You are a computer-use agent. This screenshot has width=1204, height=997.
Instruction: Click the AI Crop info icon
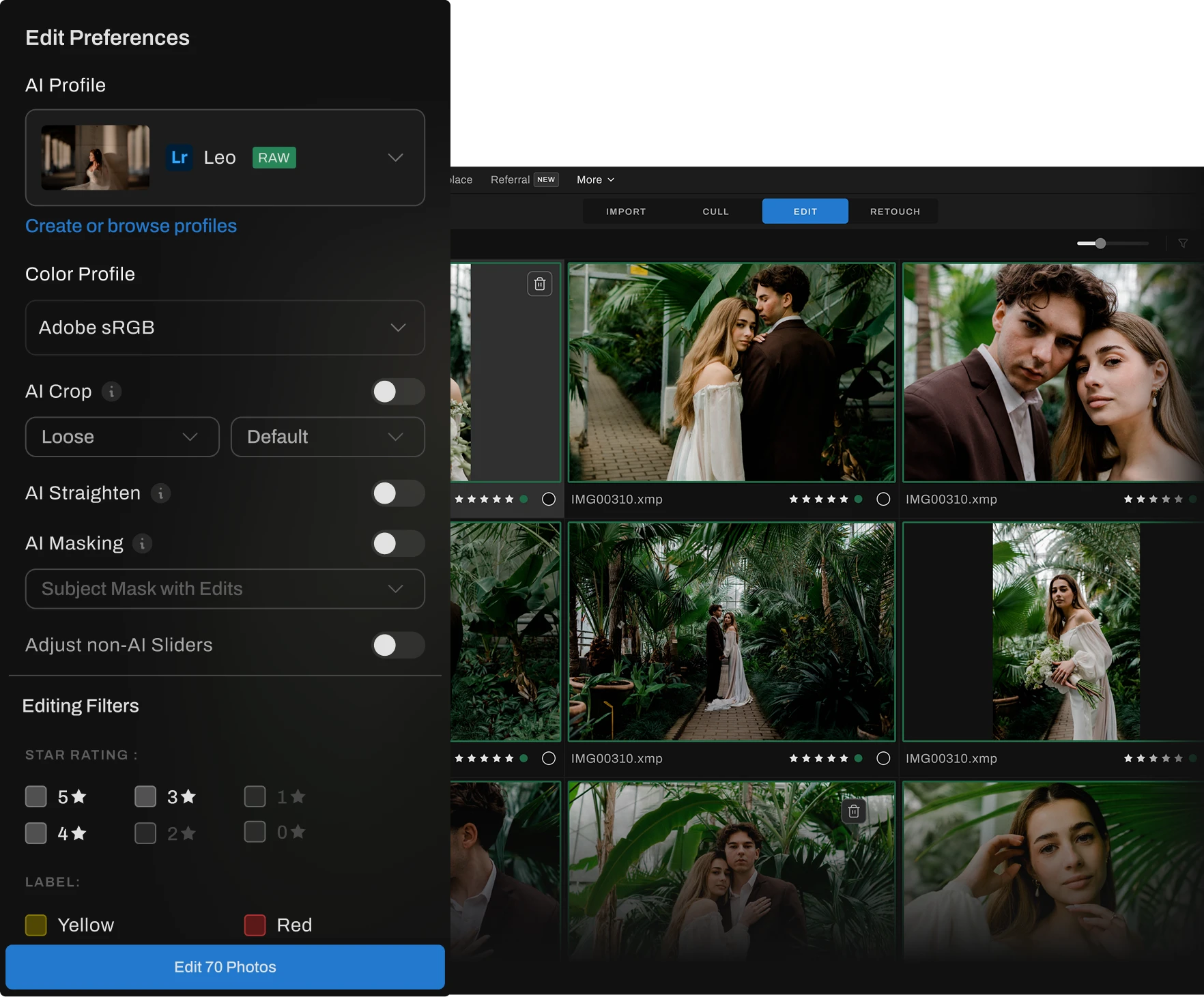pyautogui.click(x=112, y=392)
